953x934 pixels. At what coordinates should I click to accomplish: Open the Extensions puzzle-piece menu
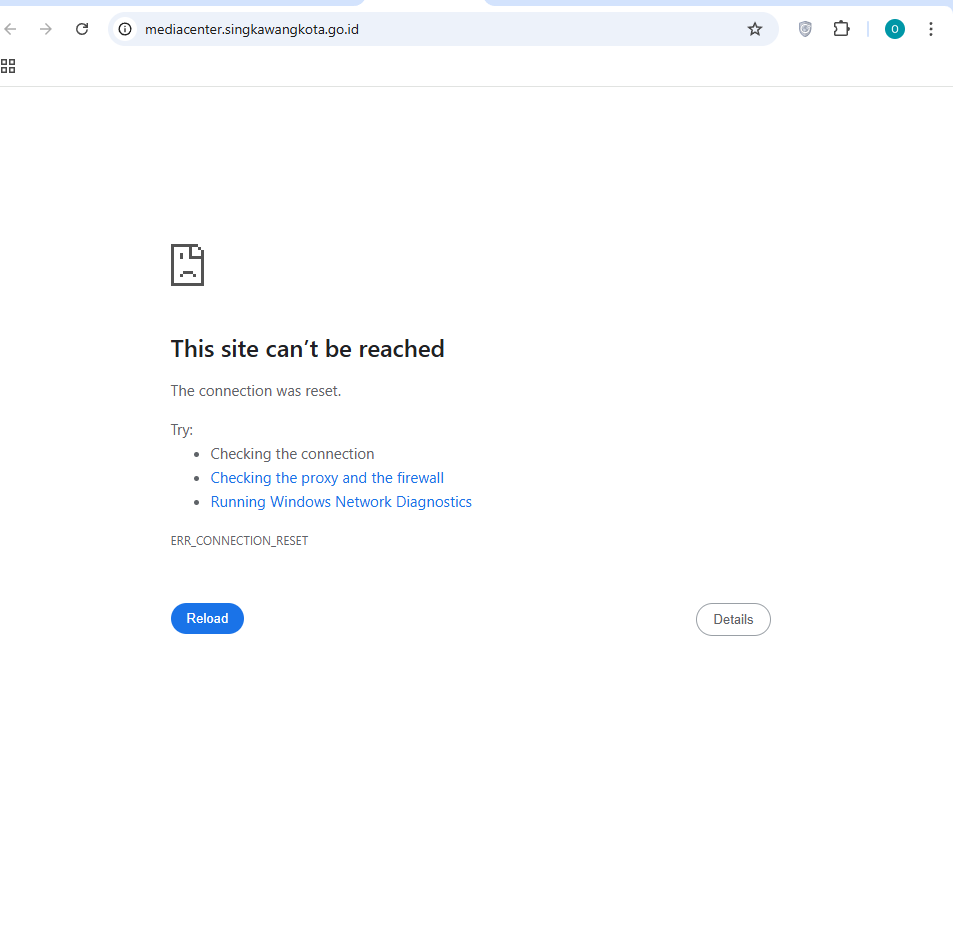(x=841, y=29)
